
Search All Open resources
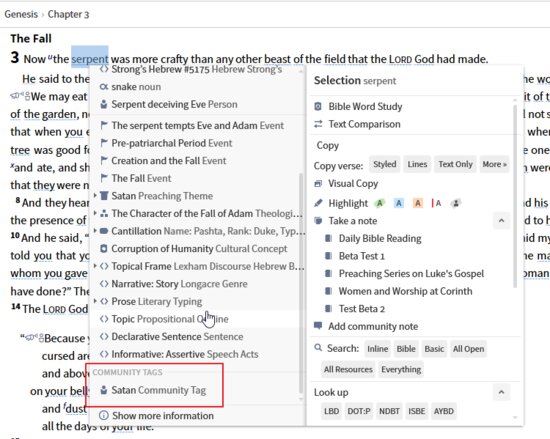468,349
